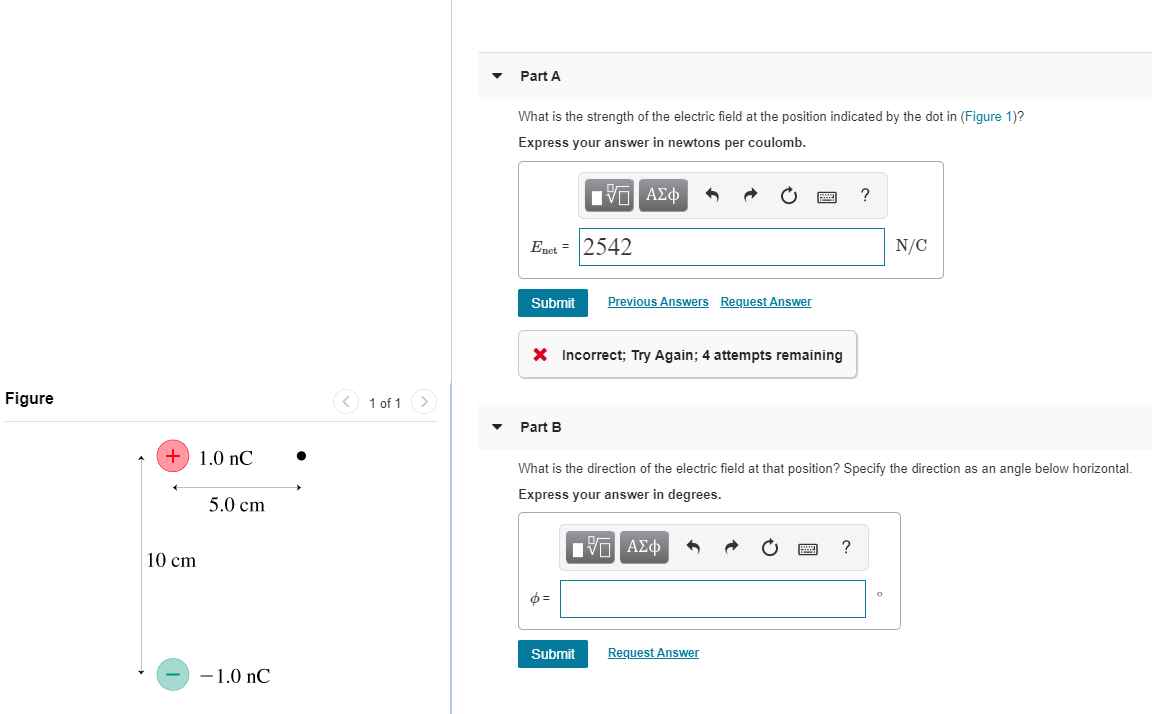
Task: Open Previous Answers link
Action: click(658, 302)
